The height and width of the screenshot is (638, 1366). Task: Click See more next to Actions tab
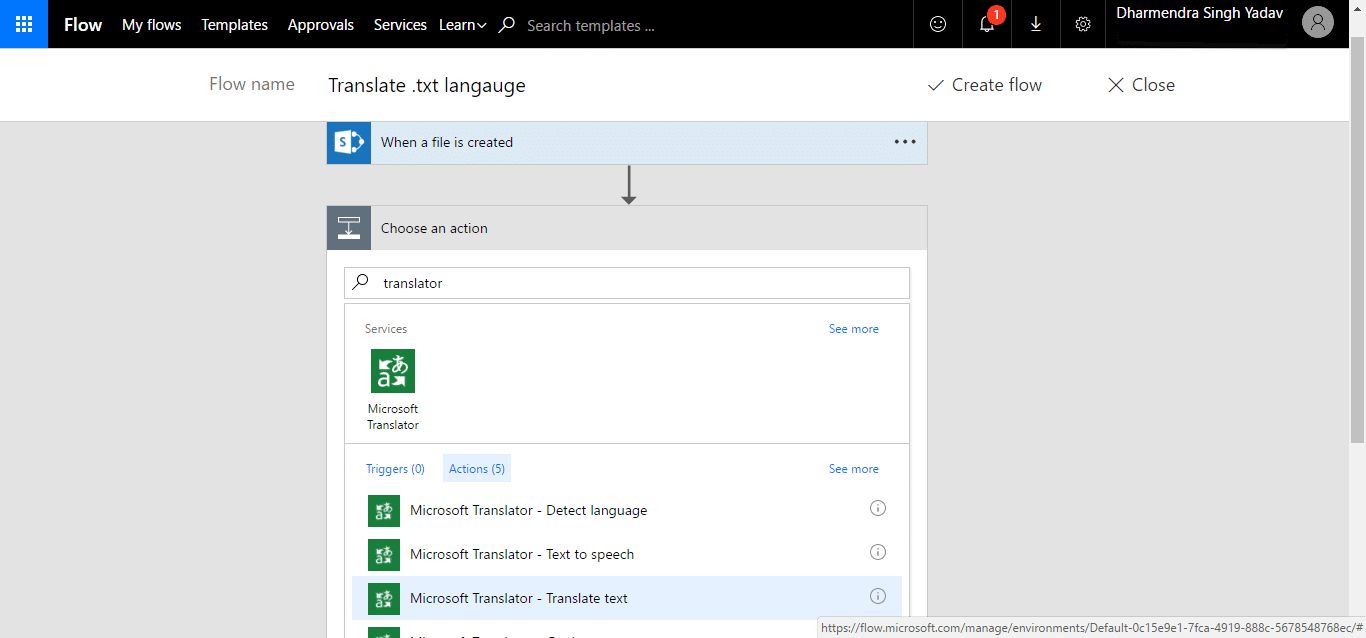(854, 469)
